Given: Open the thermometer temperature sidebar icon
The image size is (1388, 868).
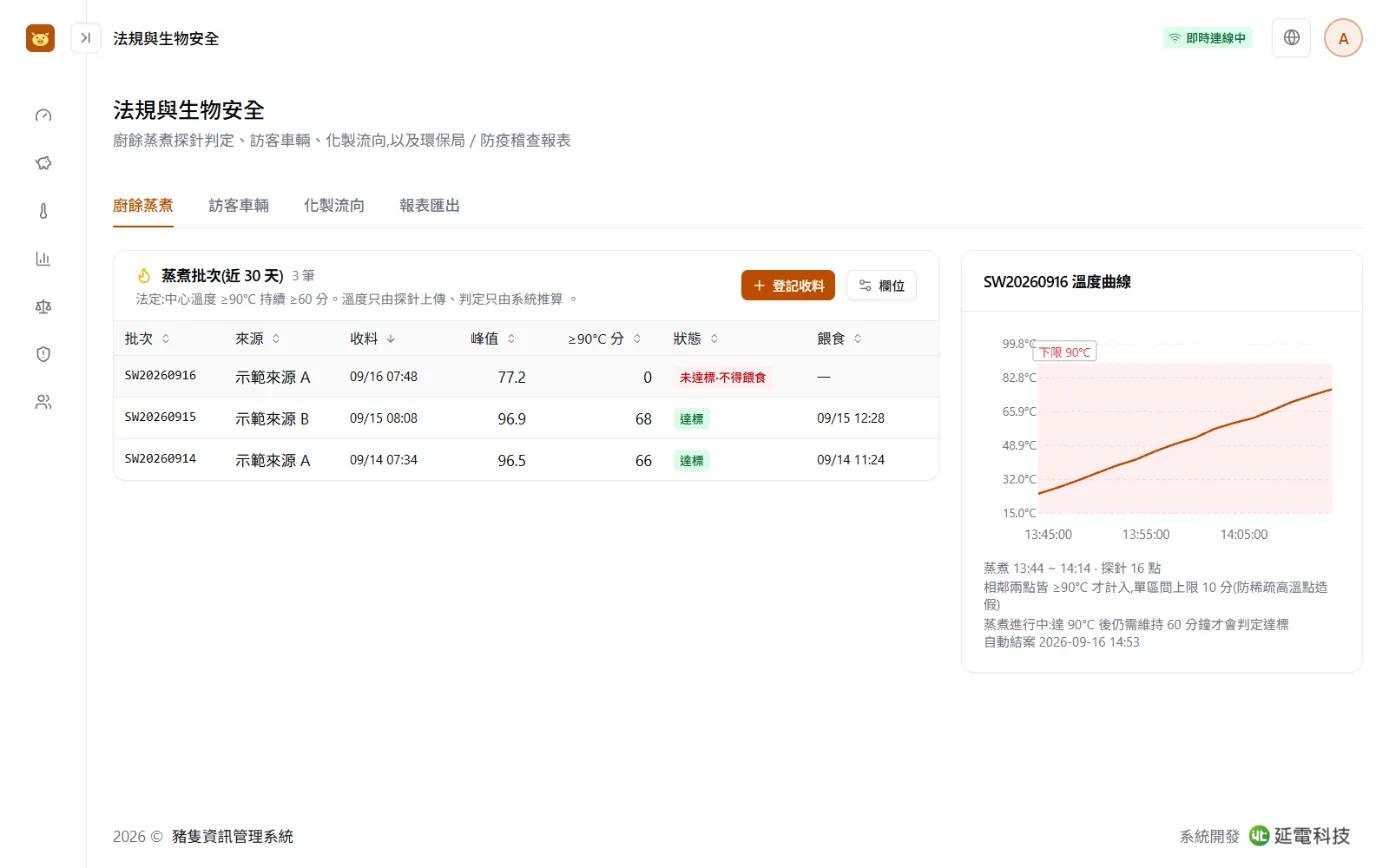Looking at the screenshot, I should pos(43,211).
